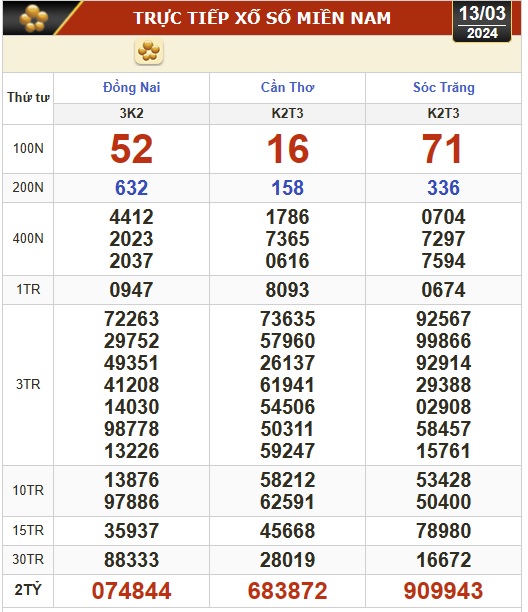
Task: Open the Đồng Nai province link
Action: [132, 87]
